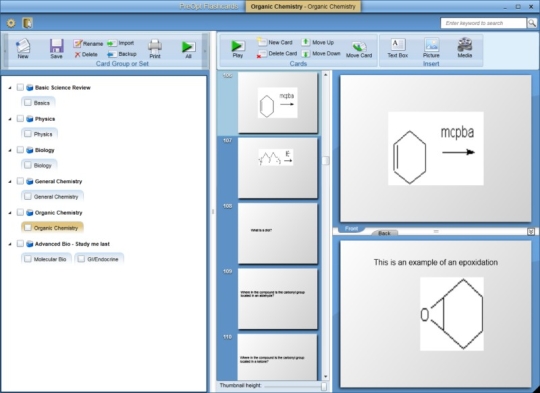Check the GI/Endocrine set checkbox
Screen dimensions: 540x393
(x=81, y=259)
